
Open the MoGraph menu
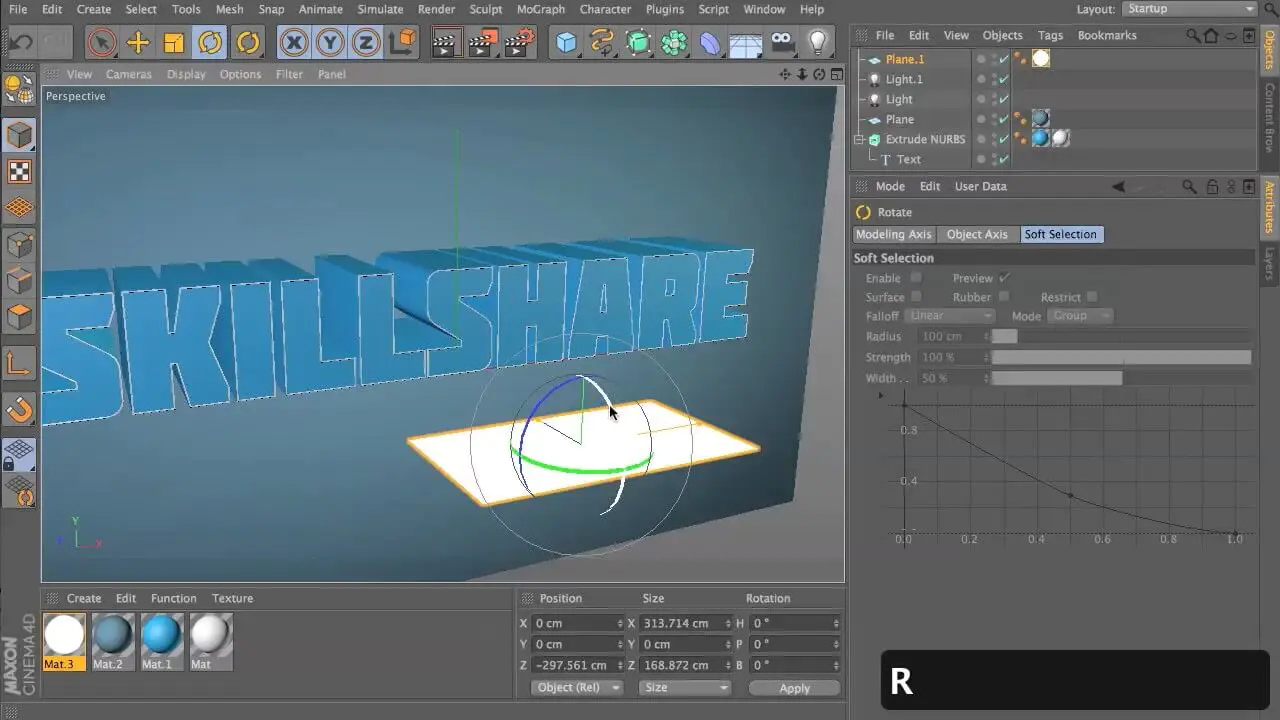pyautogui.click(x=541, y=9)
